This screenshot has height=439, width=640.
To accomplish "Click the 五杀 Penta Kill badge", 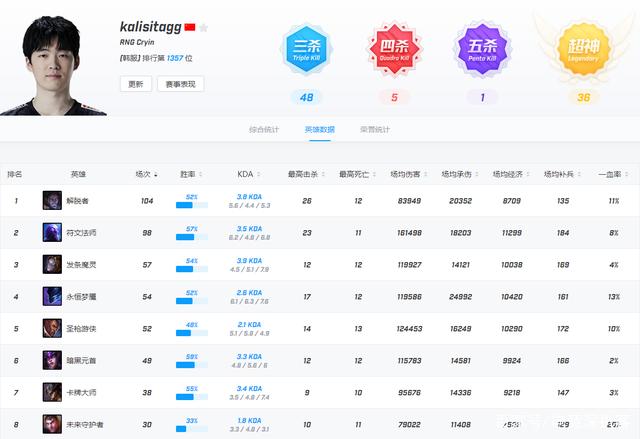I will pyautogui.click(x=483, y=48).
